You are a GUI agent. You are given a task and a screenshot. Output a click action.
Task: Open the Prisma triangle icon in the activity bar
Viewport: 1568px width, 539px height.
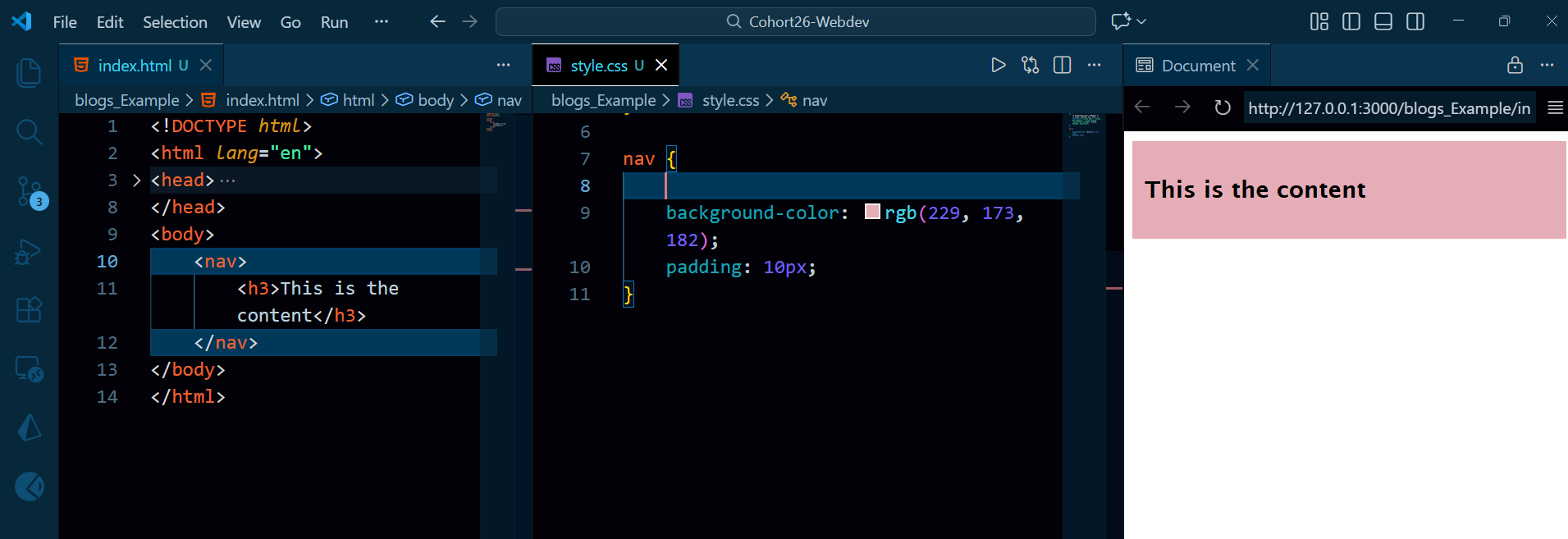pos(29,427)
